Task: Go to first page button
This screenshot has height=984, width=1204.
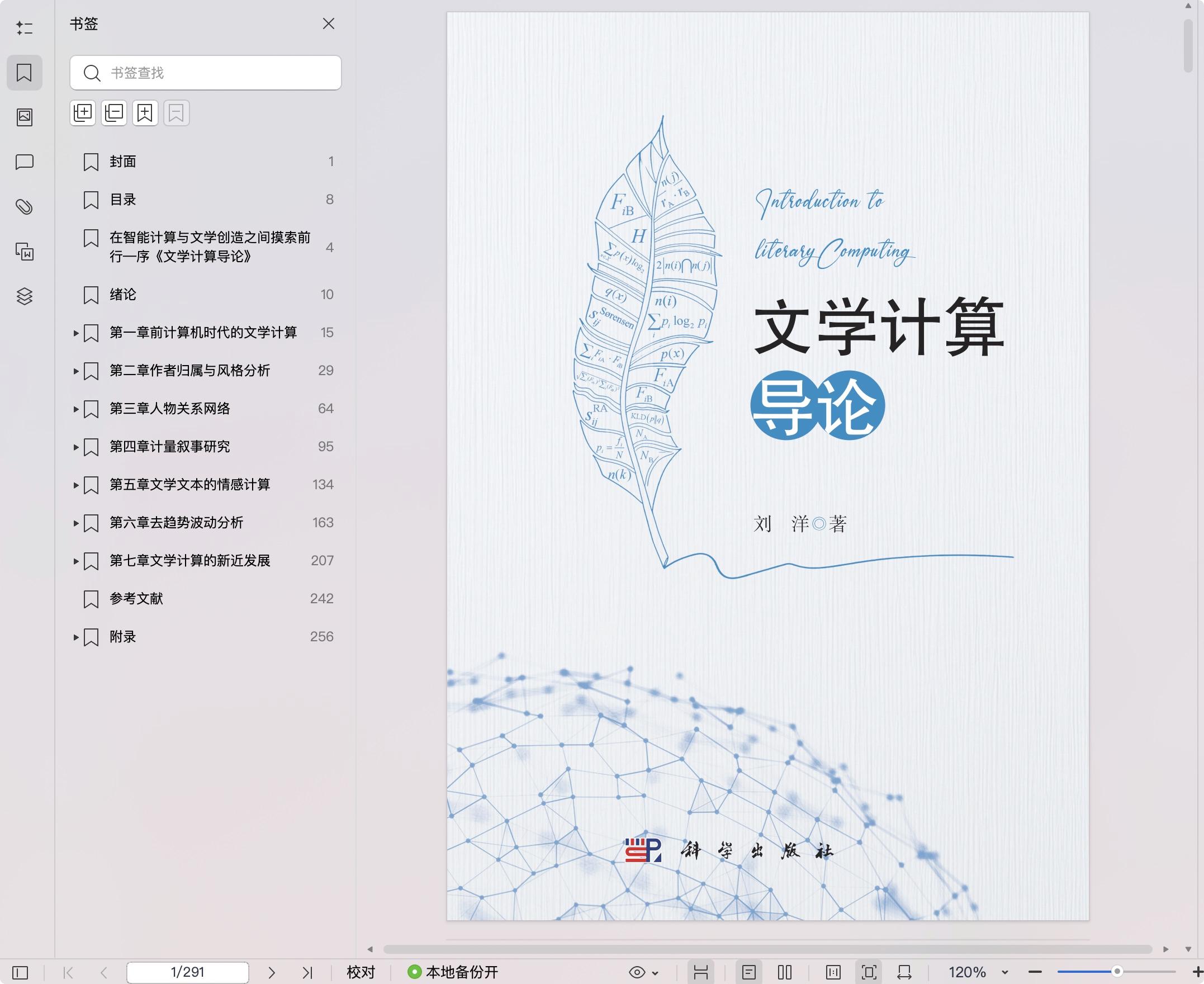Action: pos(69,973)
